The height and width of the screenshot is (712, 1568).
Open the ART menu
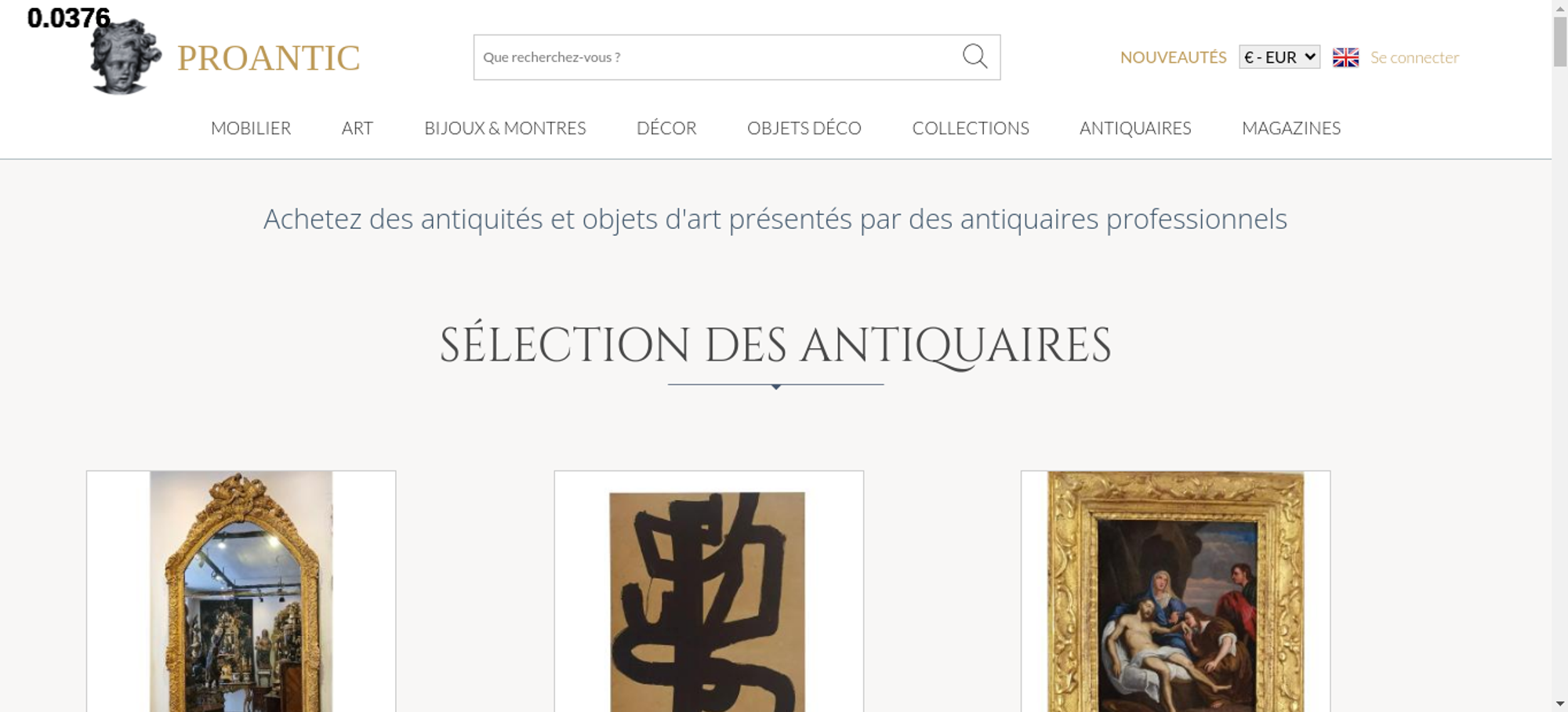(x=358, y=128)
